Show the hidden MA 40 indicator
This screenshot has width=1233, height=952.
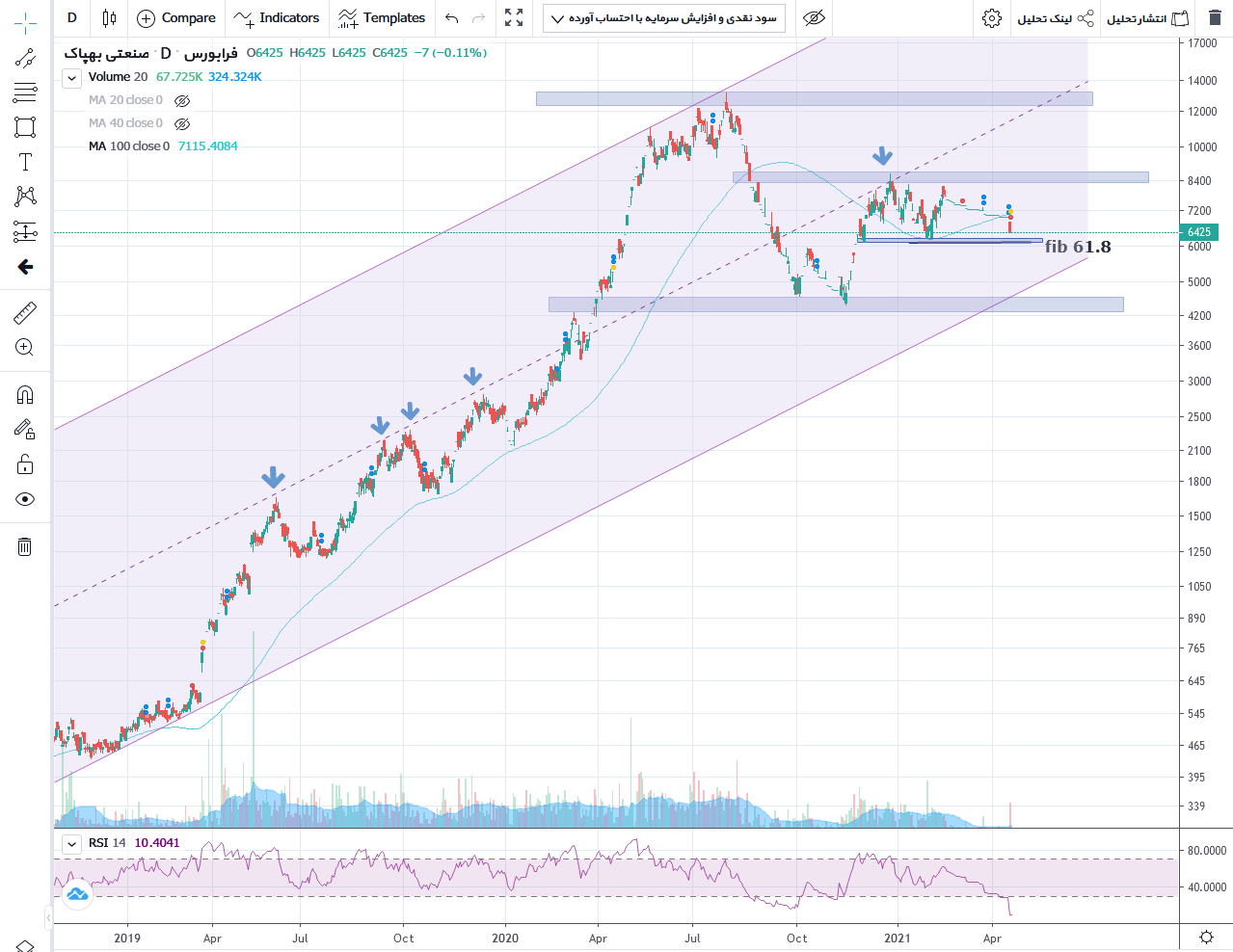click(182, 123)
